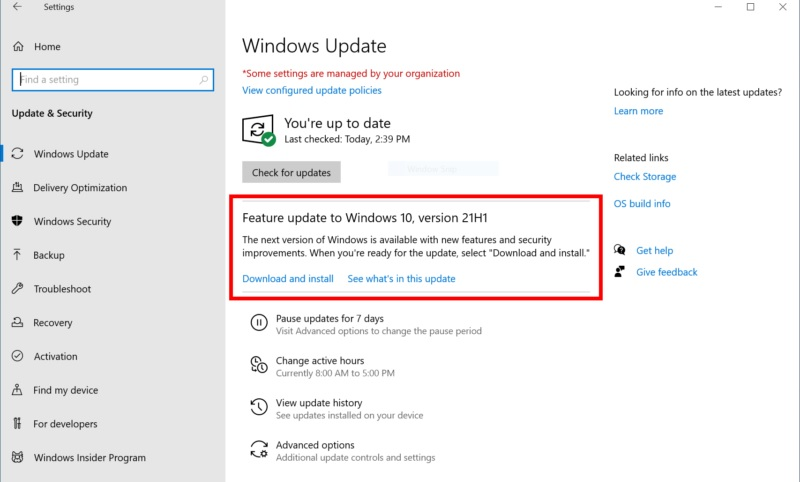The height and width of the screenshot is (482, 800).
Task: Click the Windows Update page heading
Action: click(314, 46)
